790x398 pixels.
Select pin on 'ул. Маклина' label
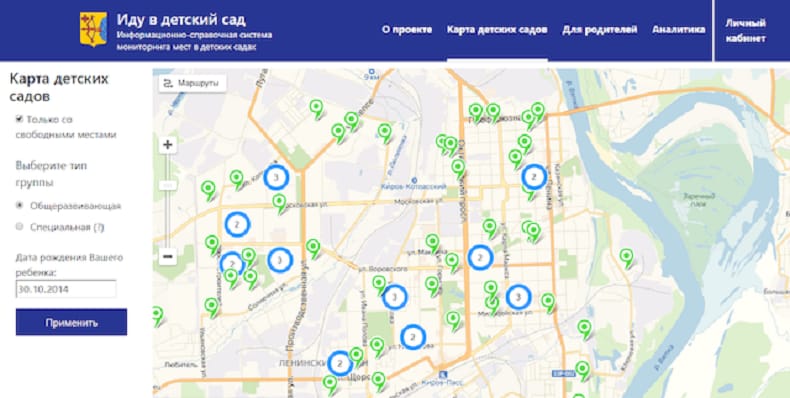pos(432,242)
